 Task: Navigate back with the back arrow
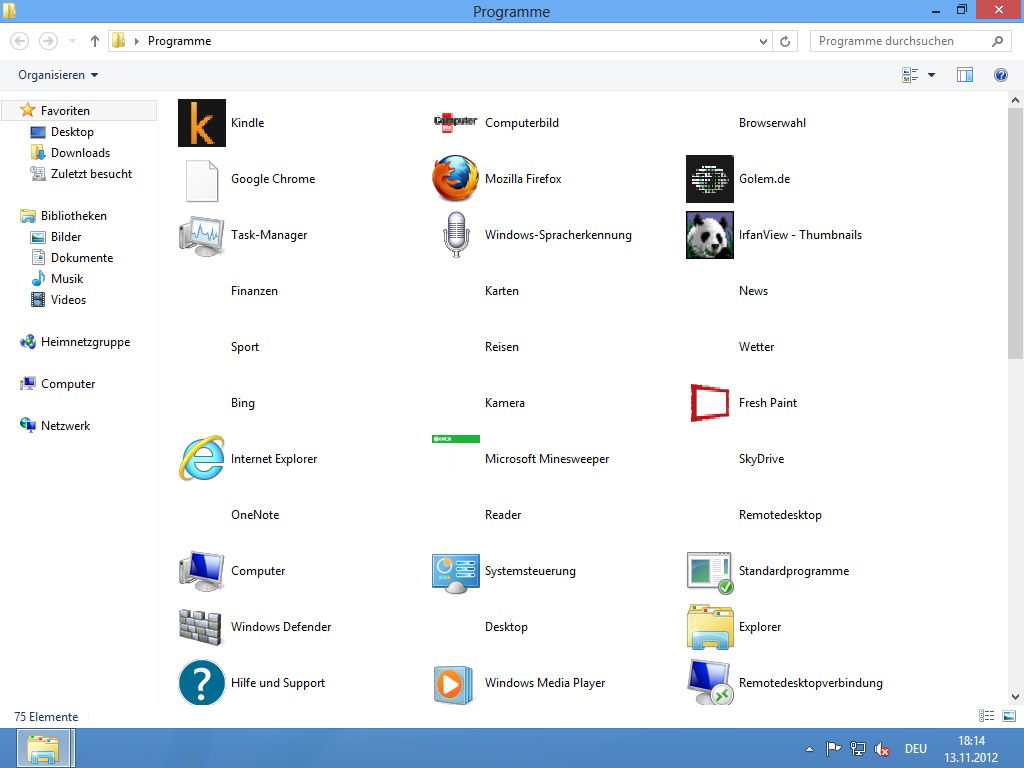click(20, 41)
